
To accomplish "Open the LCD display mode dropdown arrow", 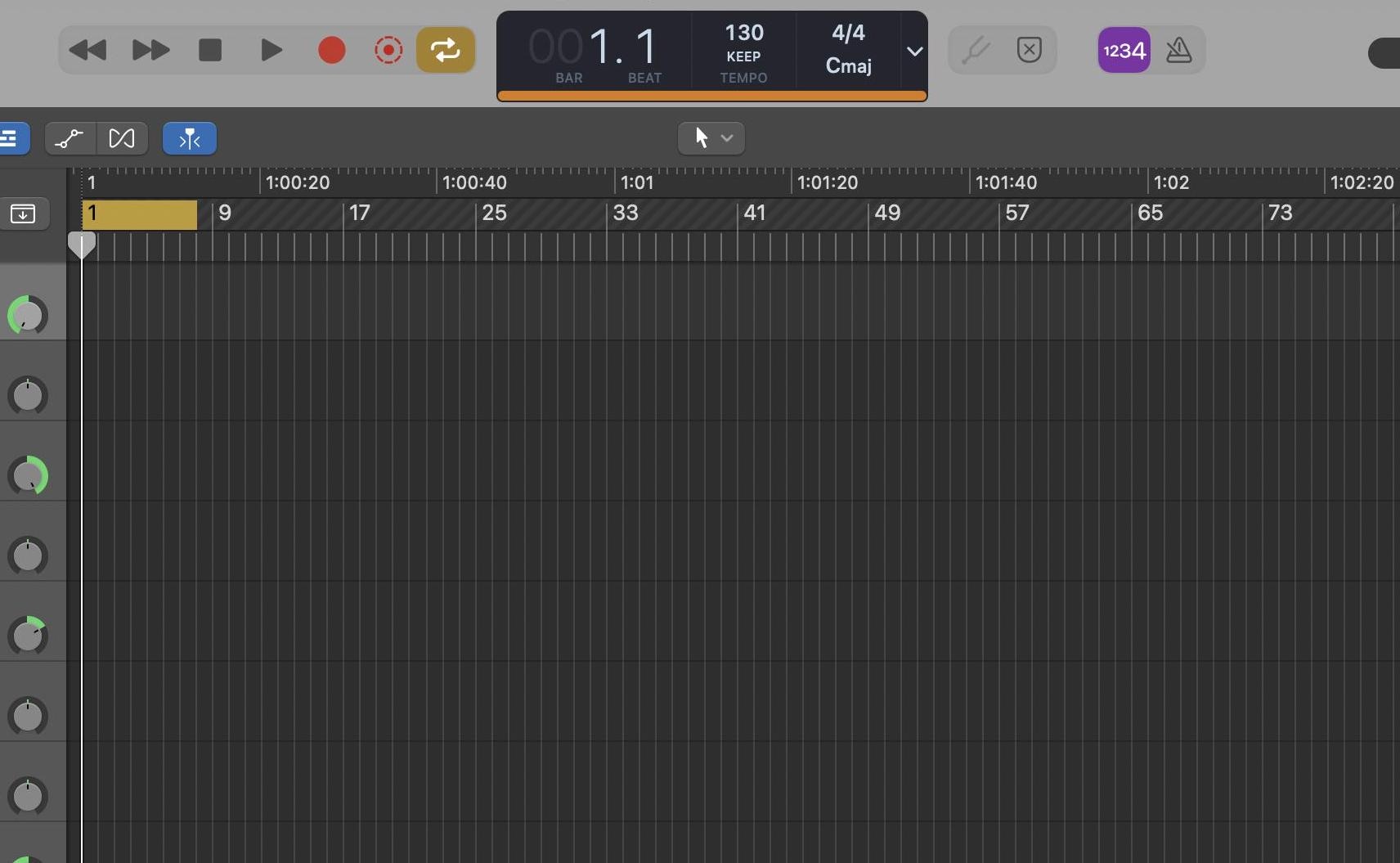I will coord(914,52).
